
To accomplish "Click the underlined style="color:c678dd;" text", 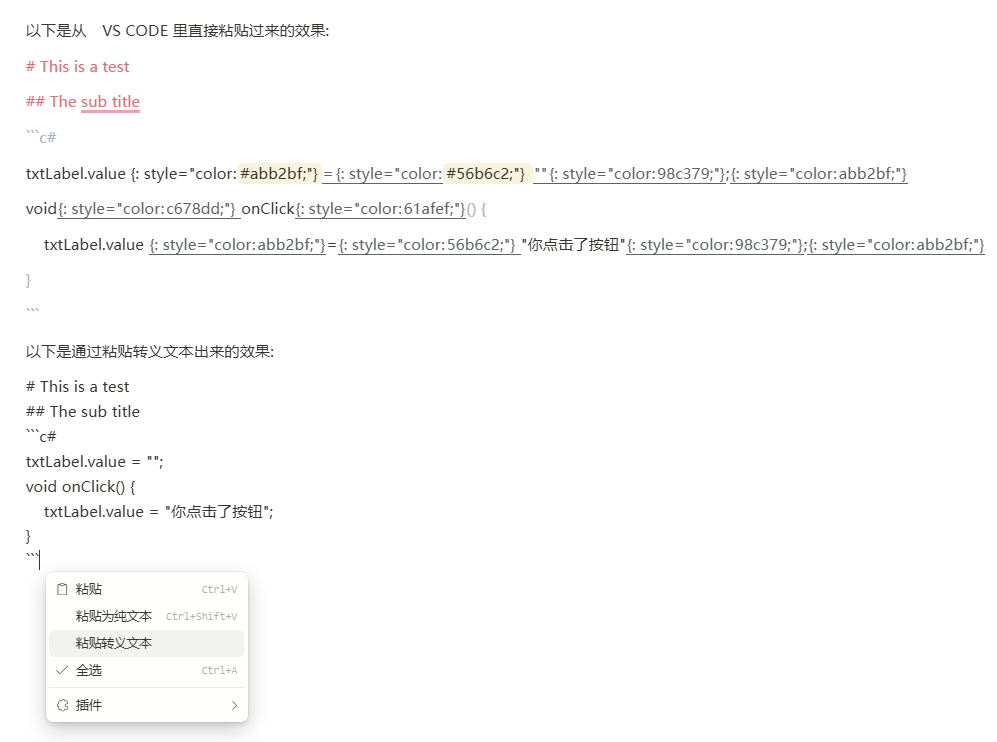I will click(149, 209).
